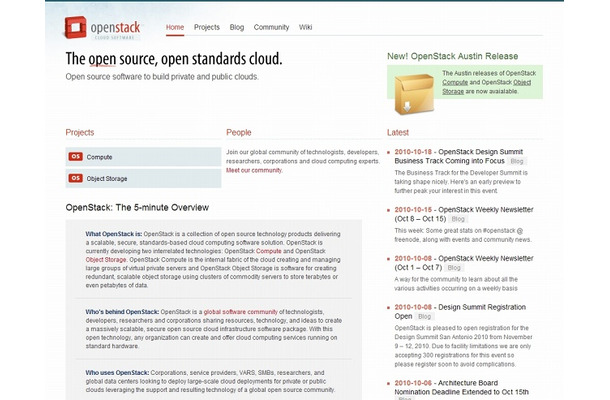
Task: Click the 'People' section heading
Action: (239, 132)
